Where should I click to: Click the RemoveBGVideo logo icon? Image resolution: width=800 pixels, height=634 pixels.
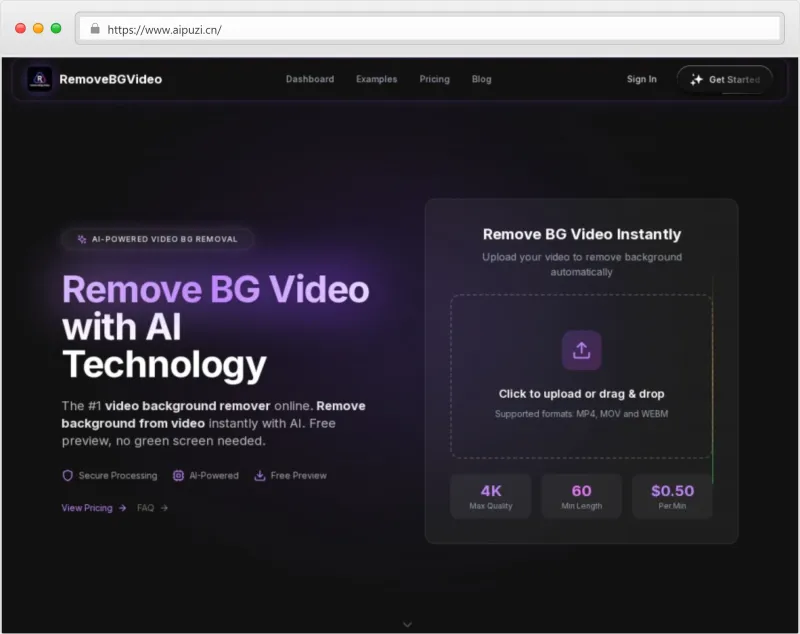(x=38, y=79)
